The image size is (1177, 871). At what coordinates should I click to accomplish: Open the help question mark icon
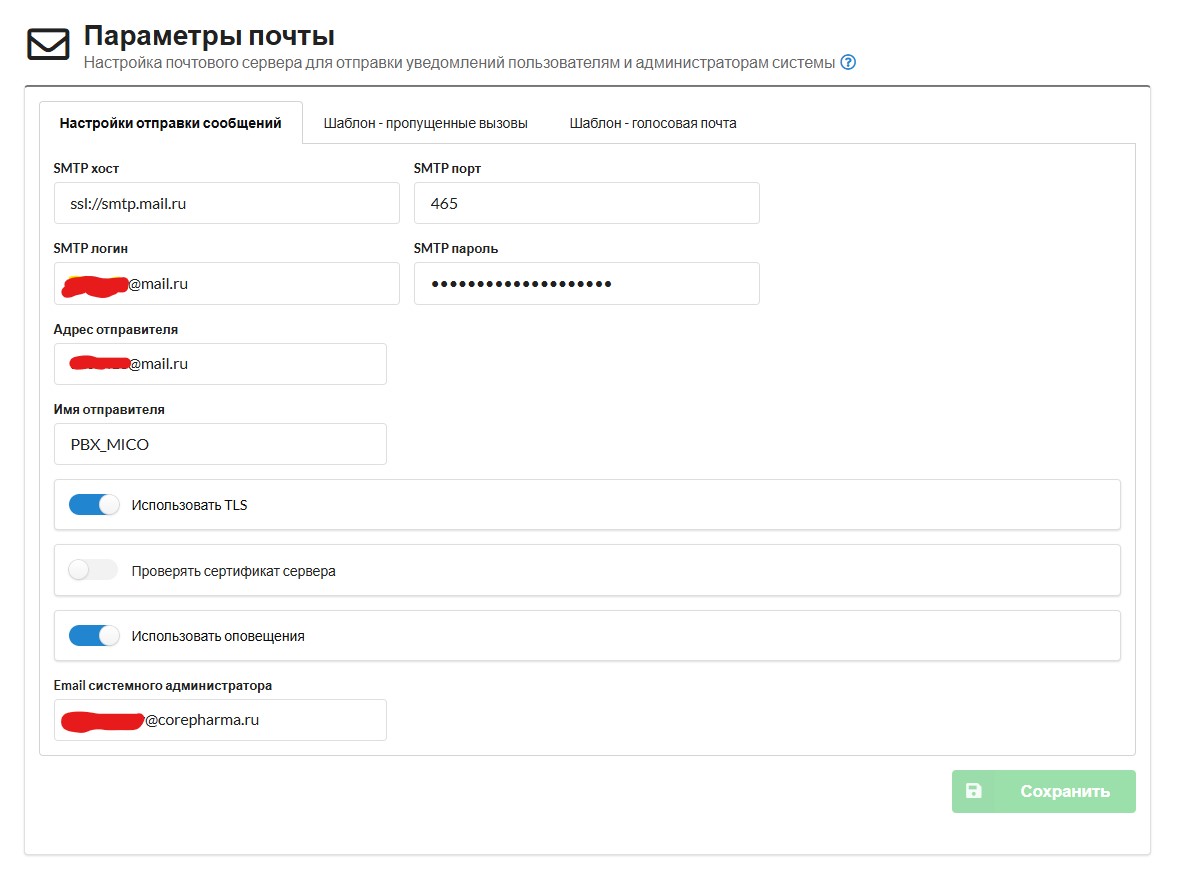(x=848, y=62)
